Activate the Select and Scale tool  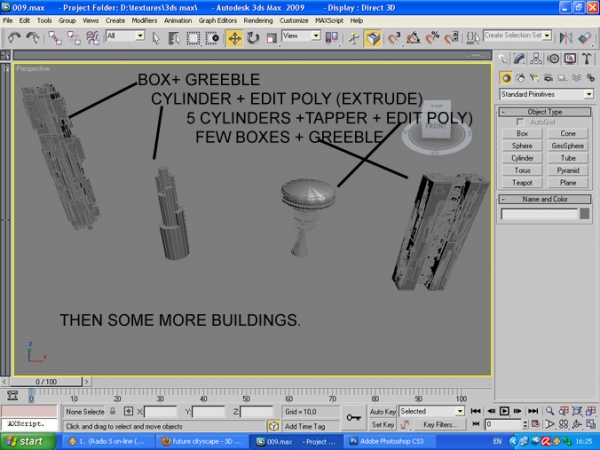[x=271, y=38]
